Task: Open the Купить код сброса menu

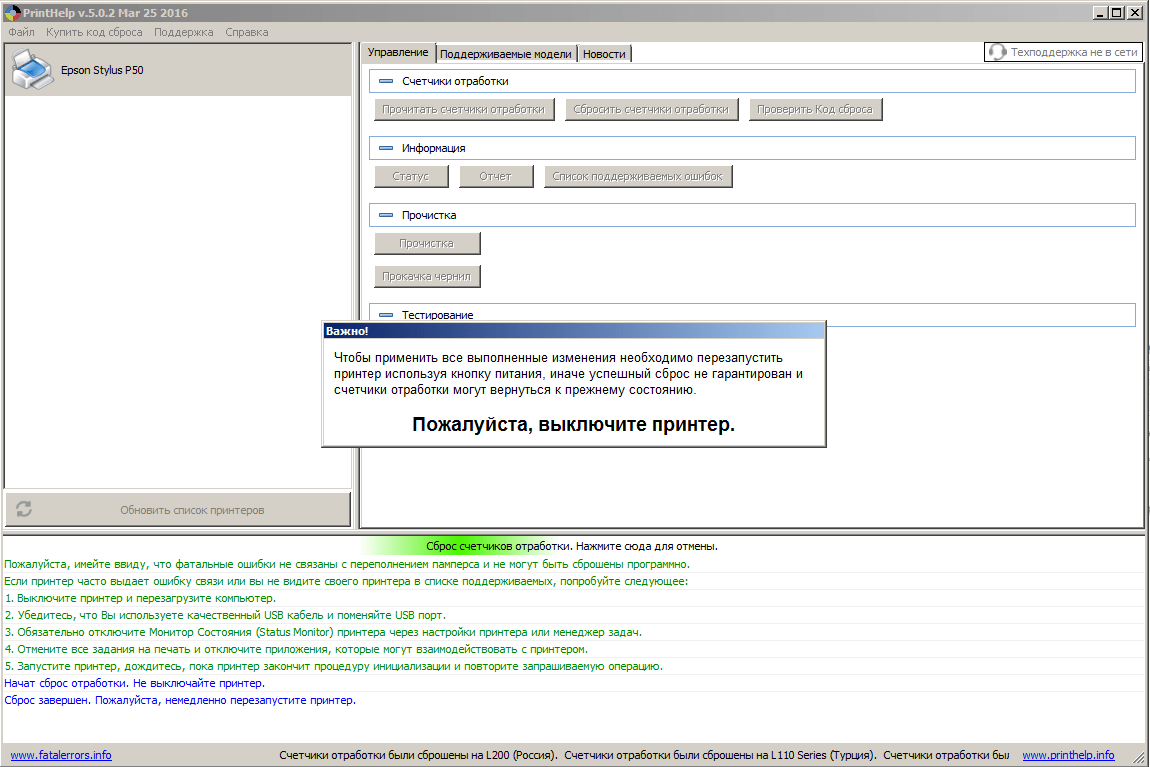Action: point(94,32)
